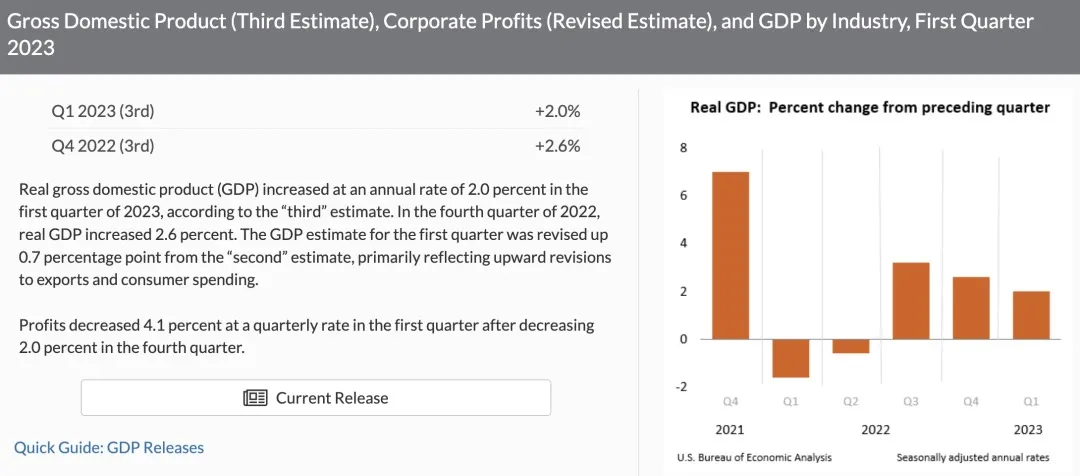Screen dimensions: 1080x476
Task: Open the Quick Guide: GDP Releases link
Action: [109, 447]
